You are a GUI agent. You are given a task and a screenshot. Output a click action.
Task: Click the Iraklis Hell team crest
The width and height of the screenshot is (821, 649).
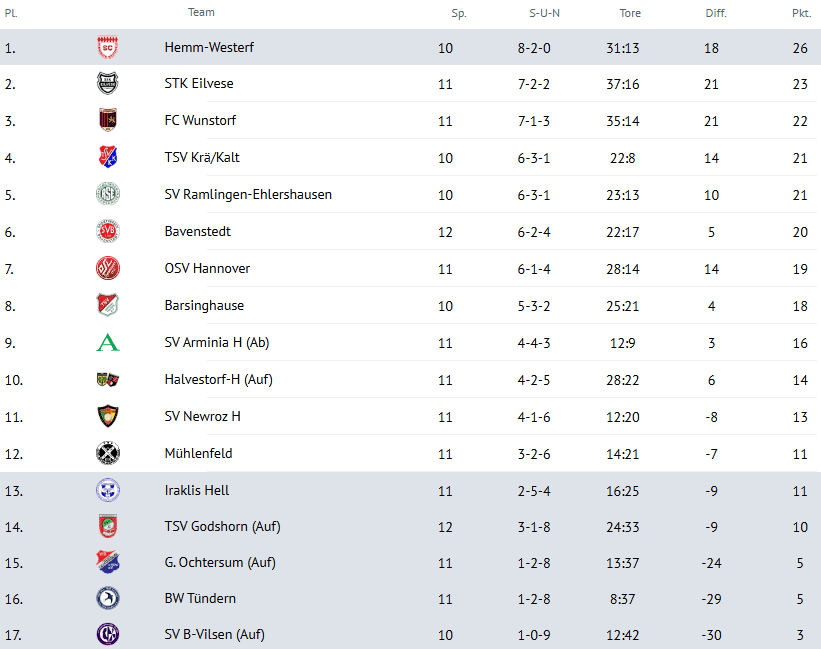point(107,491)
